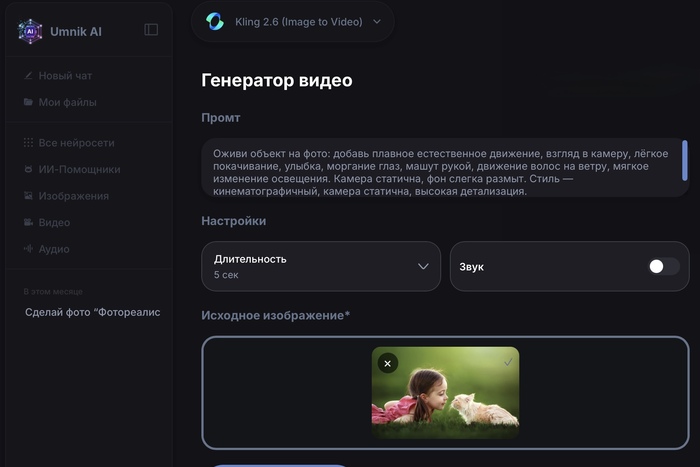
Task: Select Видео in the sidebar menu
Action: click(x=54, y=223)
